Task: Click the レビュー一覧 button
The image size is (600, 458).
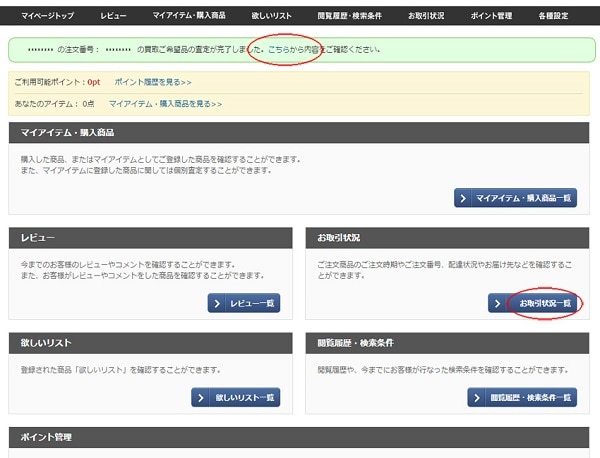Action: tap(244, 303)
